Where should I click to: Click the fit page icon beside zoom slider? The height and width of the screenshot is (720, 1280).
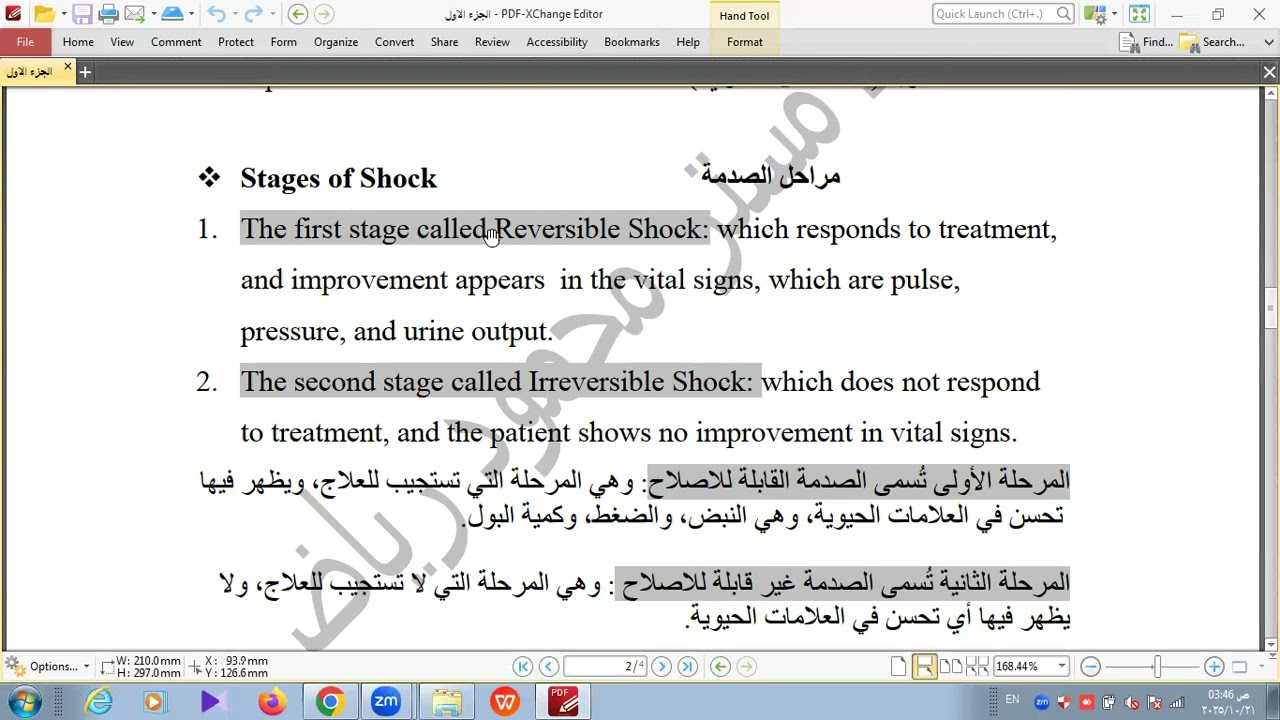[1239, 667]
